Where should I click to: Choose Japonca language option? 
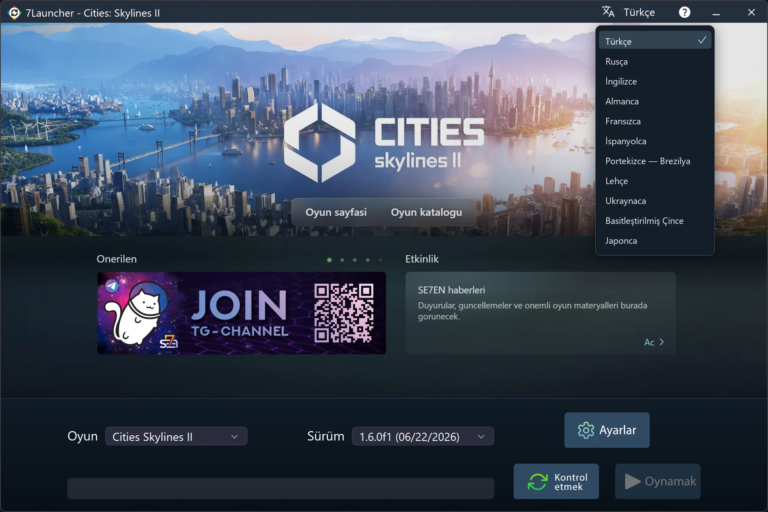point(655,241)
